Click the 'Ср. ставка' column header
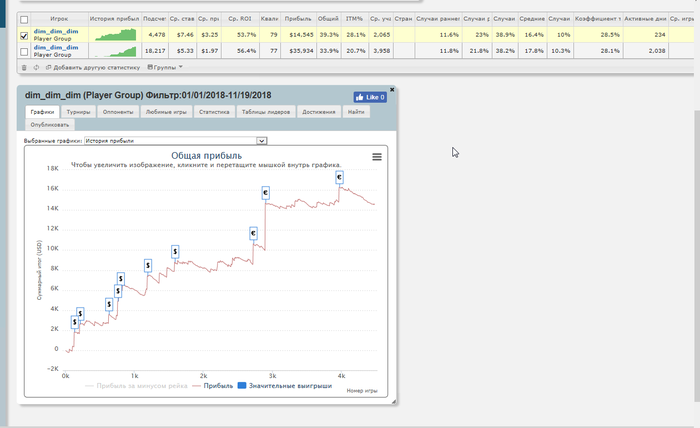The height and width of the screenshot is (428, 700). pyautogui.click(x=182, y=19)
